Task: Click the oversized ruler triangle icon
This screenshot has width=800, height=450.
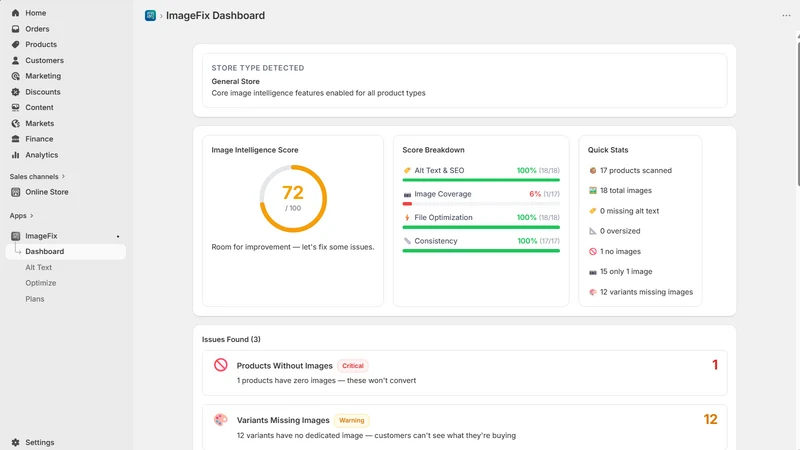Action: pos(592,231)
